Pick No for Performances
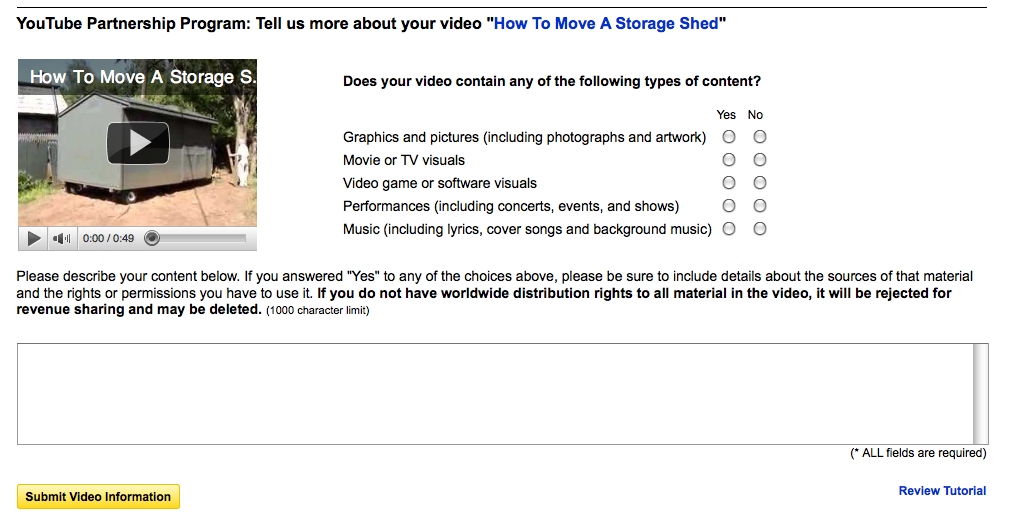 pos(760,206)
